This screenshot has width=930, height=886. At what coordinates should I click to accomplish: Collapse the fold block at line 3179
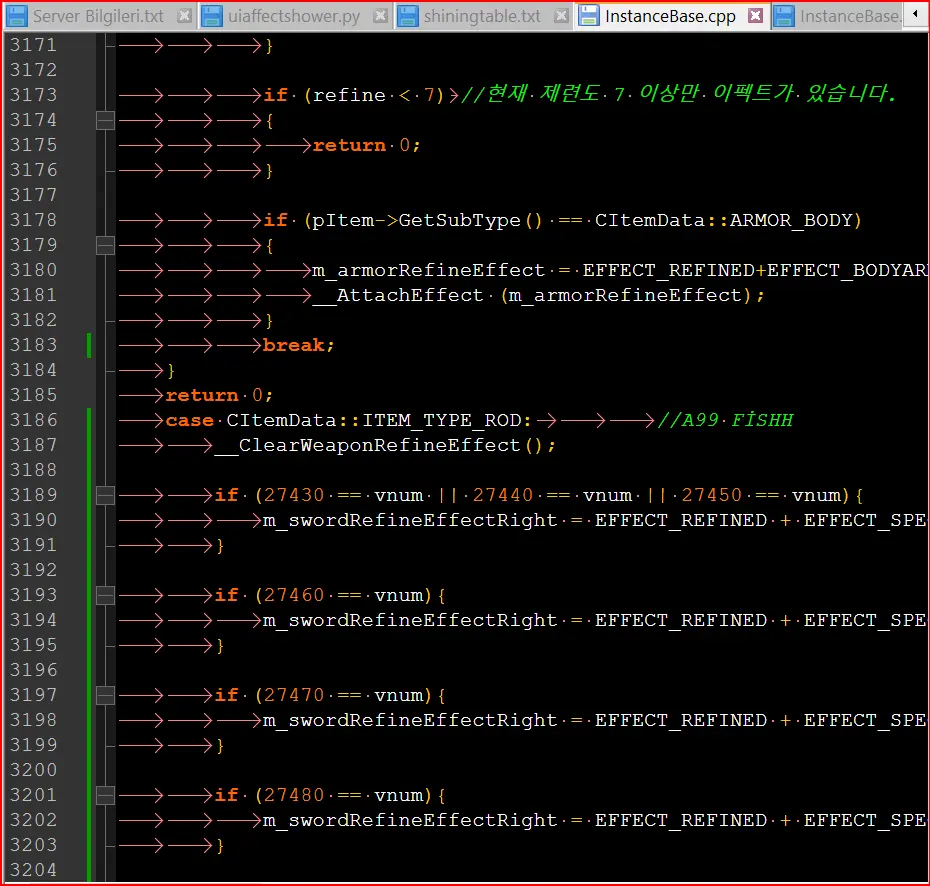coord(105,245)
